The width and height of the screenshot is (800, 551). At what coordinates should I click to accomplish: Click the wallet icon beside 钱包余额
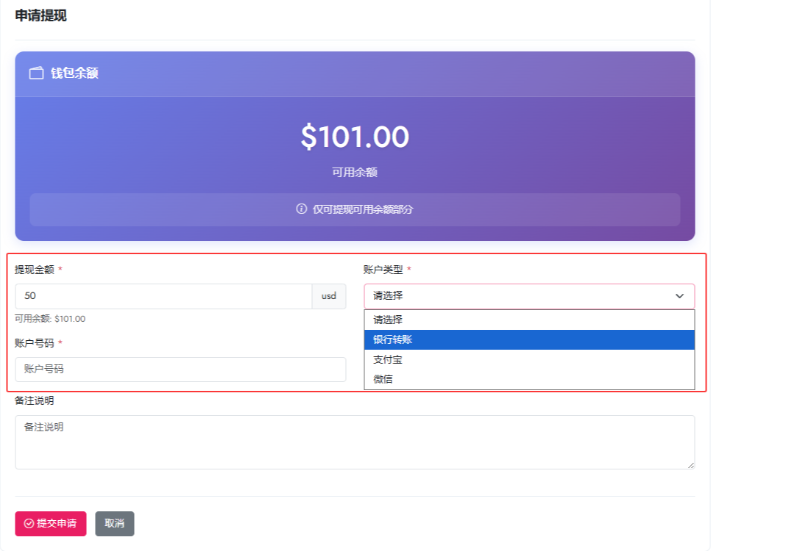point(36,73)
